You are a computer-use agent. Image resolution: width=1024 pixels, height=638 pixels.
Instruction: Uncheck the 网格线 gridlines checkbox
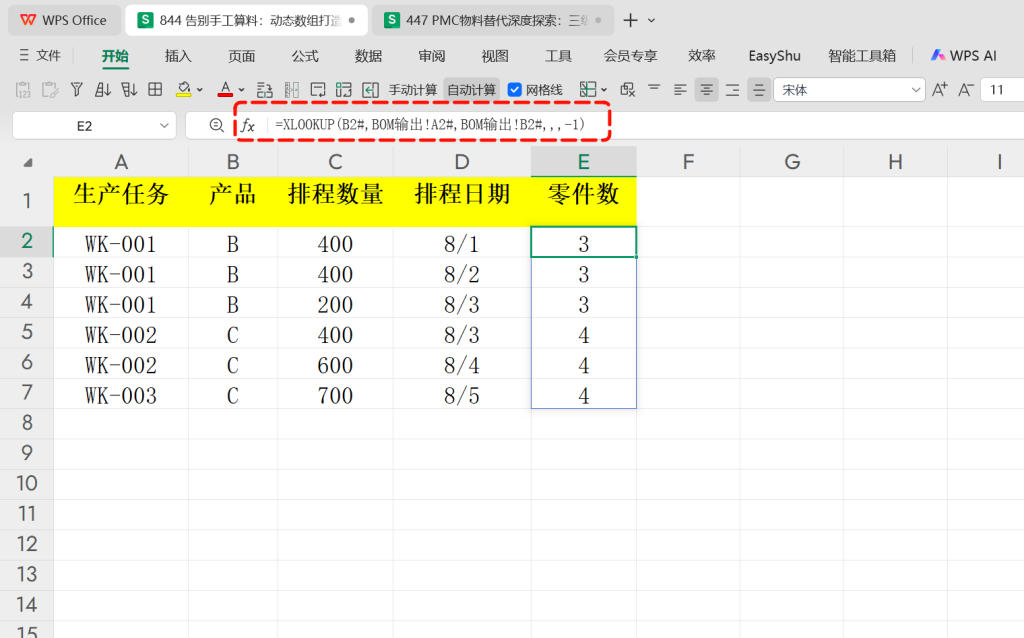click(515, 90)
